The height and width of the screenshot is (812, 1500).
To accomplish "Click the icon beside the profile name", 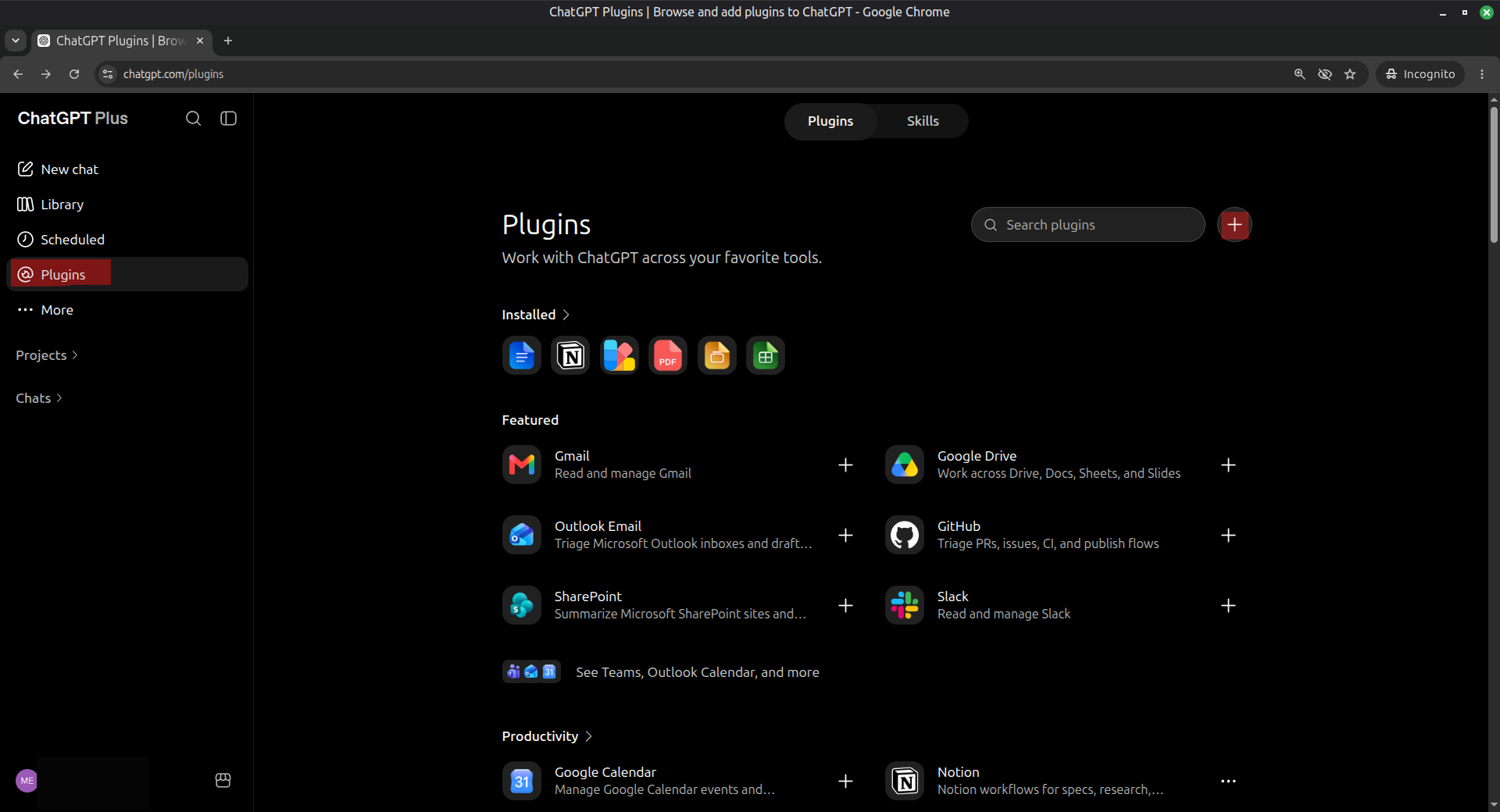I will click(x=223, y=781).
